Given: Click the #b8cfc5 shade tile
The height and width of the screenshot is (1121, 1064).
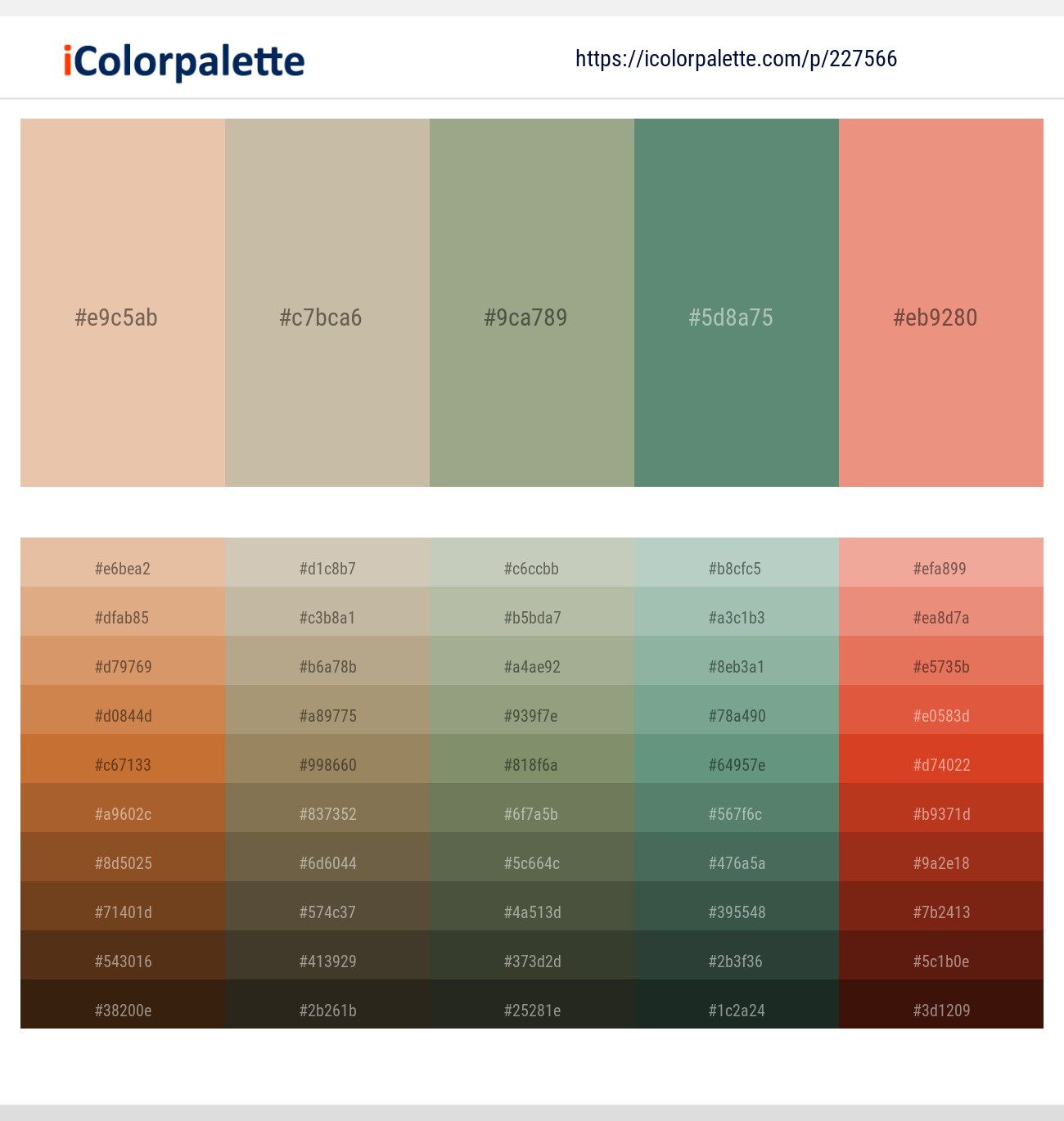Looking at the screenshot, I should pyautogui.click(x=736, y=569).
